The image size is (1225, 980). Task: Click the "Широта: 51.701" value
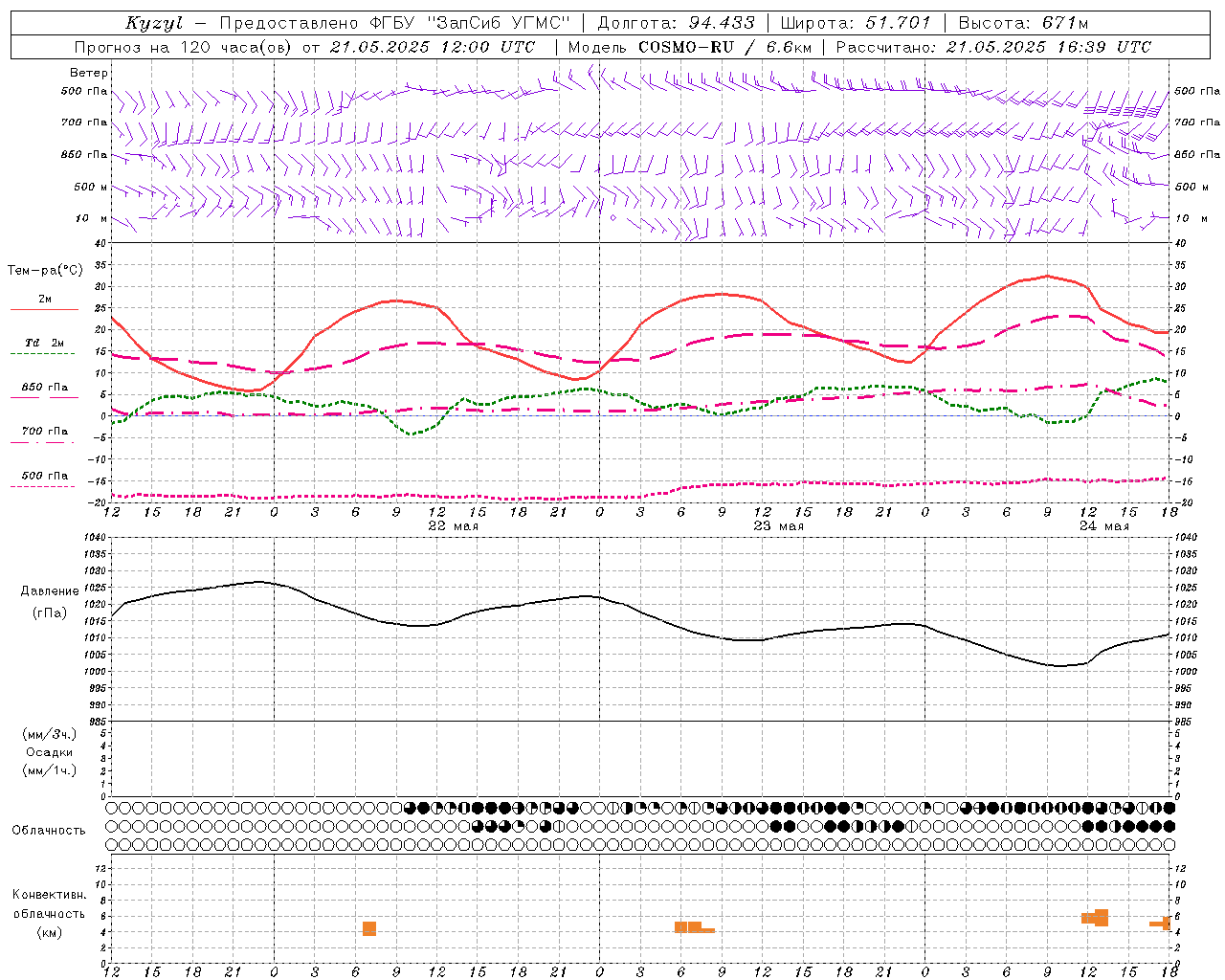coord(856,23)
